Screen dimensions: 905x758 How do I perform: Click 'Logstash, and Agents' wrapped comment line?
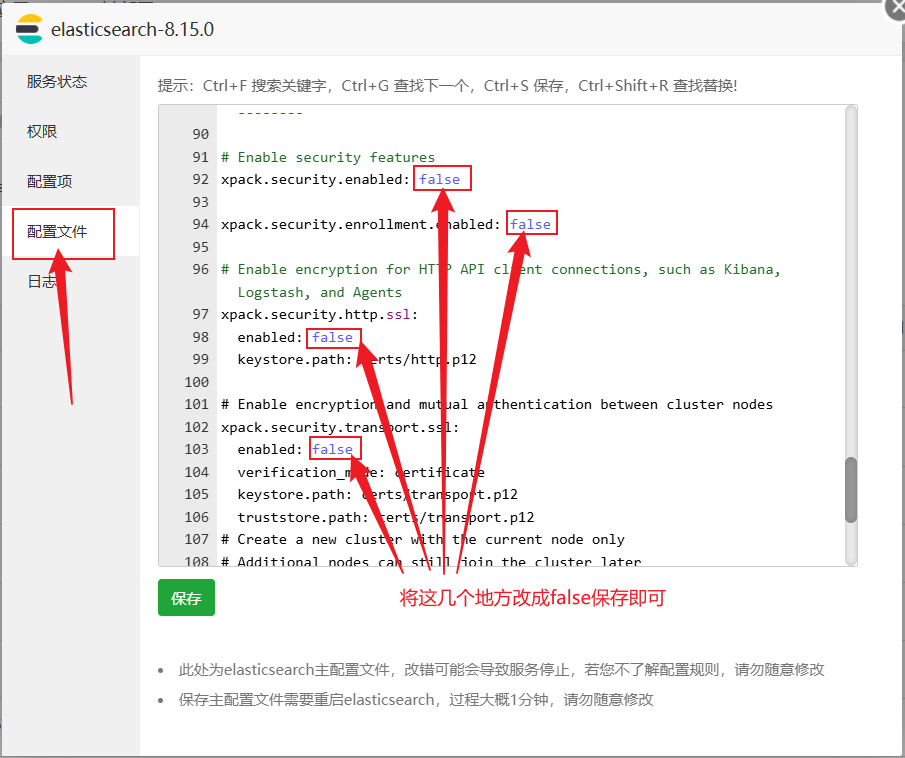point(320,293)
